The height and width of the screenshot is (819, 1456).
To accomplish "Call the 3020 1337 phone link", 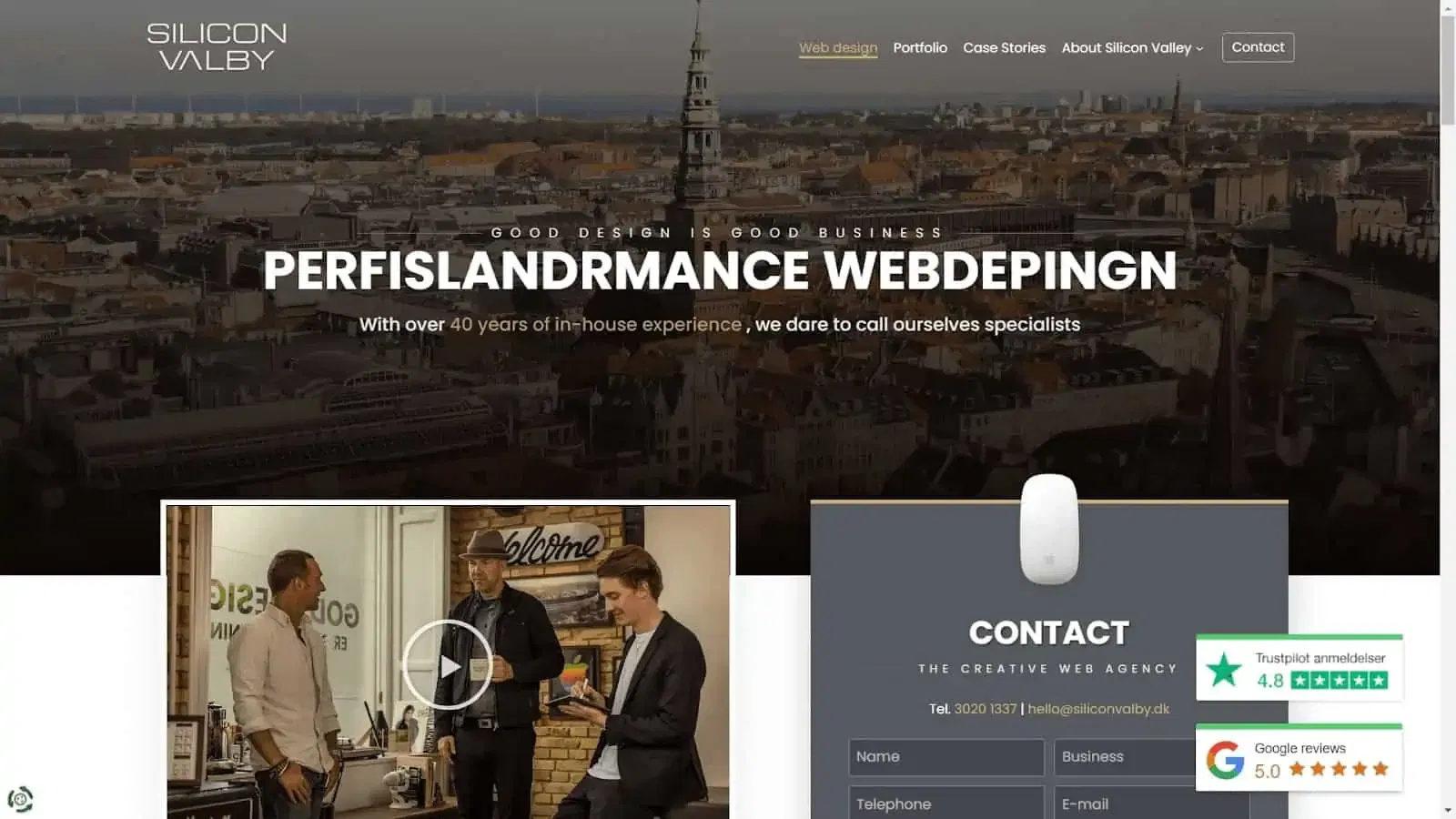I will click(985, 709).
